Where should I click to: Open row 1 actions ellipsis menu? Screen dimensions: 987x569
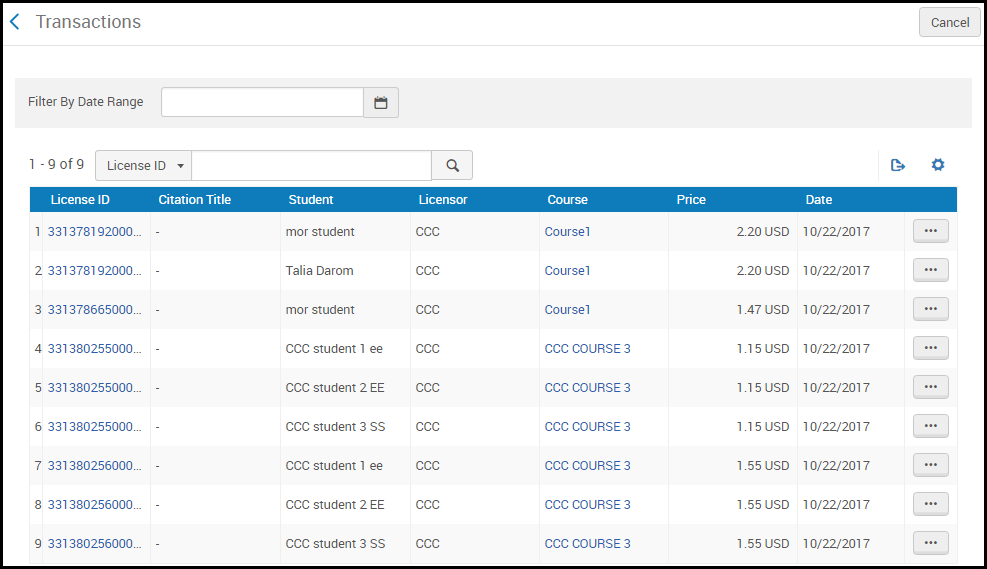point(931,231)
